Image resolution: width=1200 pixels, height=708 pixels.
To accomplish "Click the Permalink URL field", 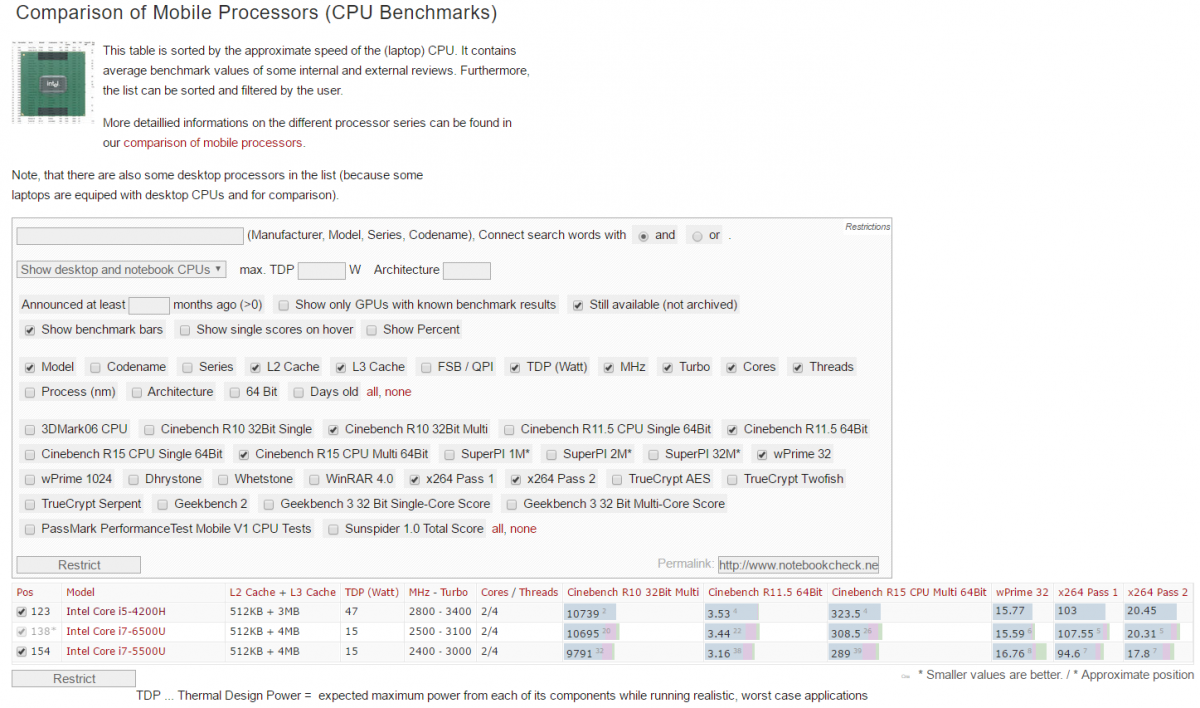I will coord(798,565).
